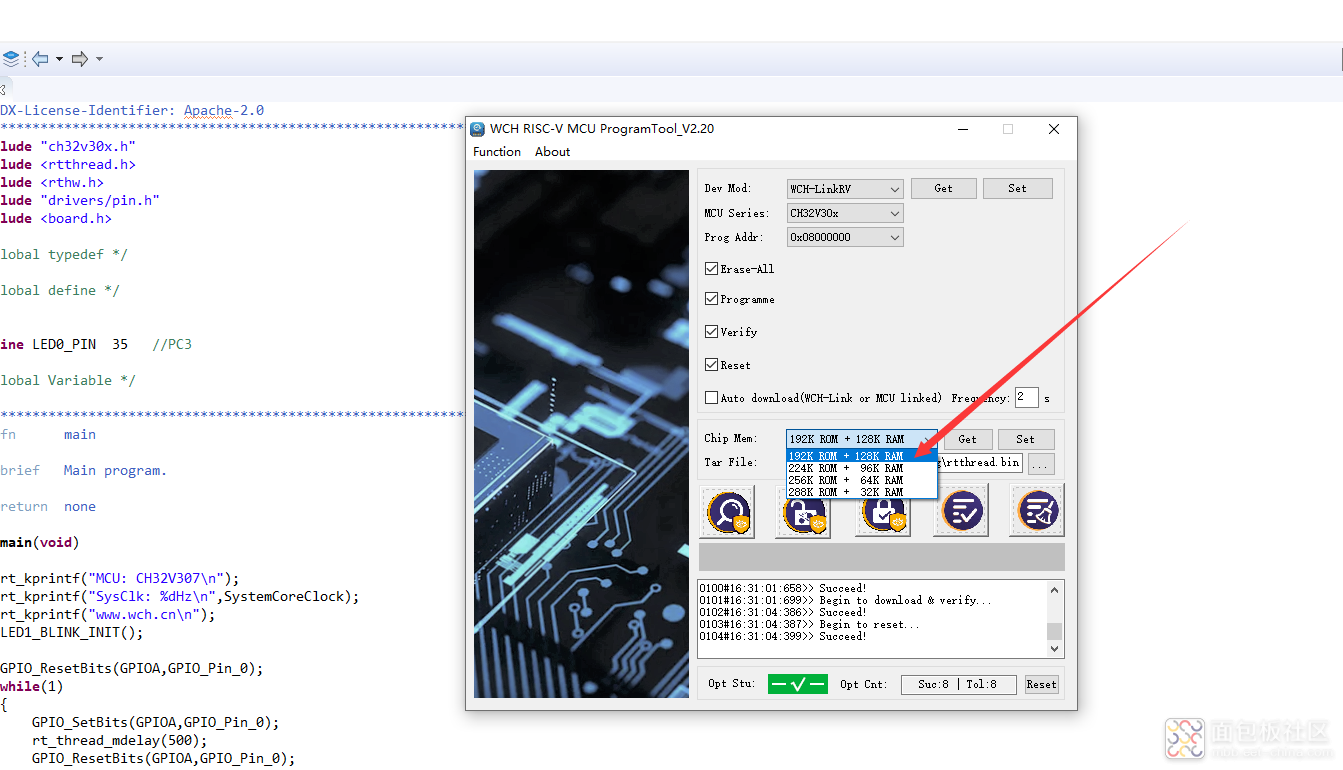1343x770 pixels.
Task: Click log scrollbar up arrow
Action: coord(1054,590)
